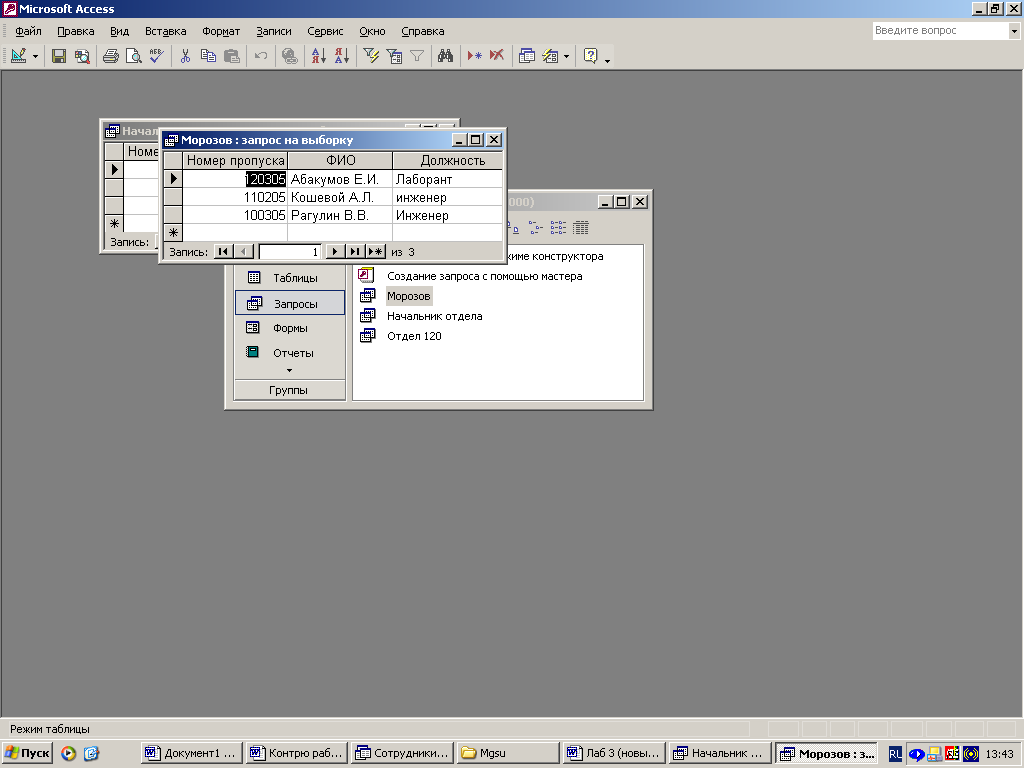Go to previous record in Морозов query
This screenshot has width=1024, height=768.
[244, 251]
